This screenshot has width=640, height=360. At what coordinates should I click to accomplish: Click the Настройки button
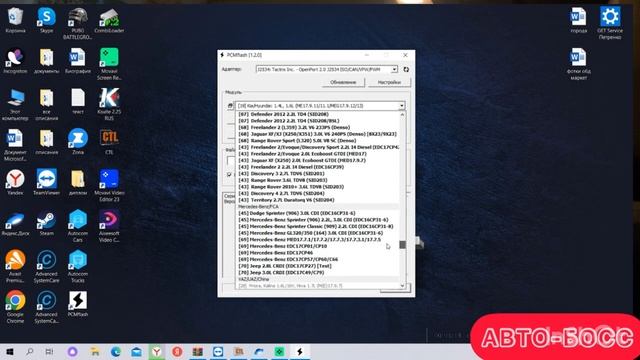[x=389, y=82]
